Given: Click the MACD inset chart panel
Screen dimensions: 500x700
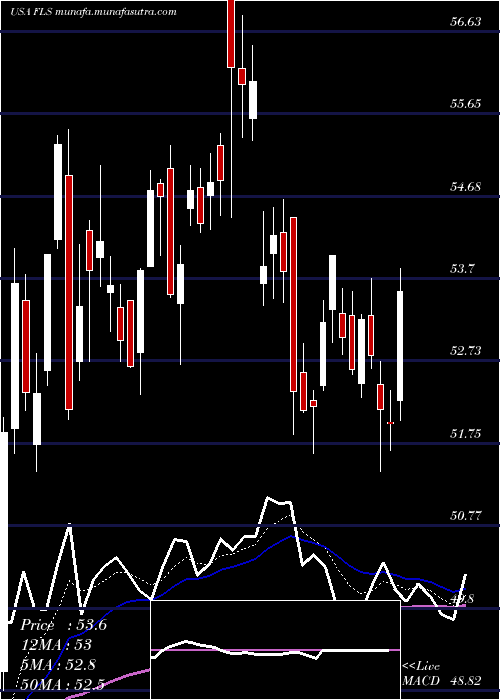Looking at the screenshot, I should point(275,650).
